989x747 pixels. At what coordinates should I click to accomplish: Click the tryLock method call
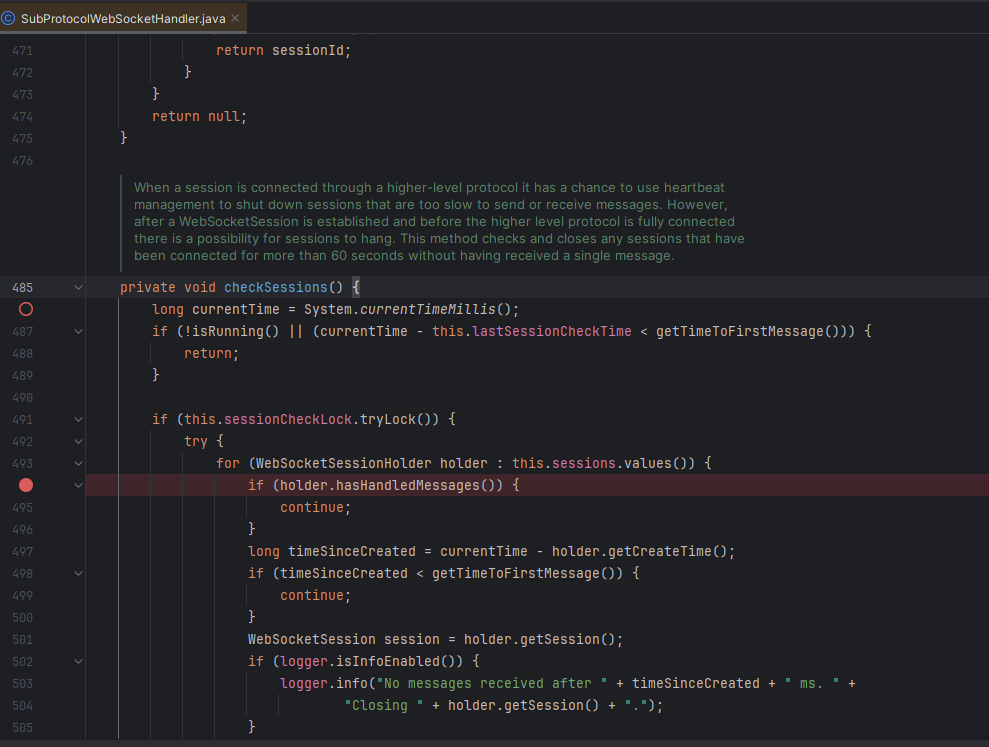click(387, 419)
